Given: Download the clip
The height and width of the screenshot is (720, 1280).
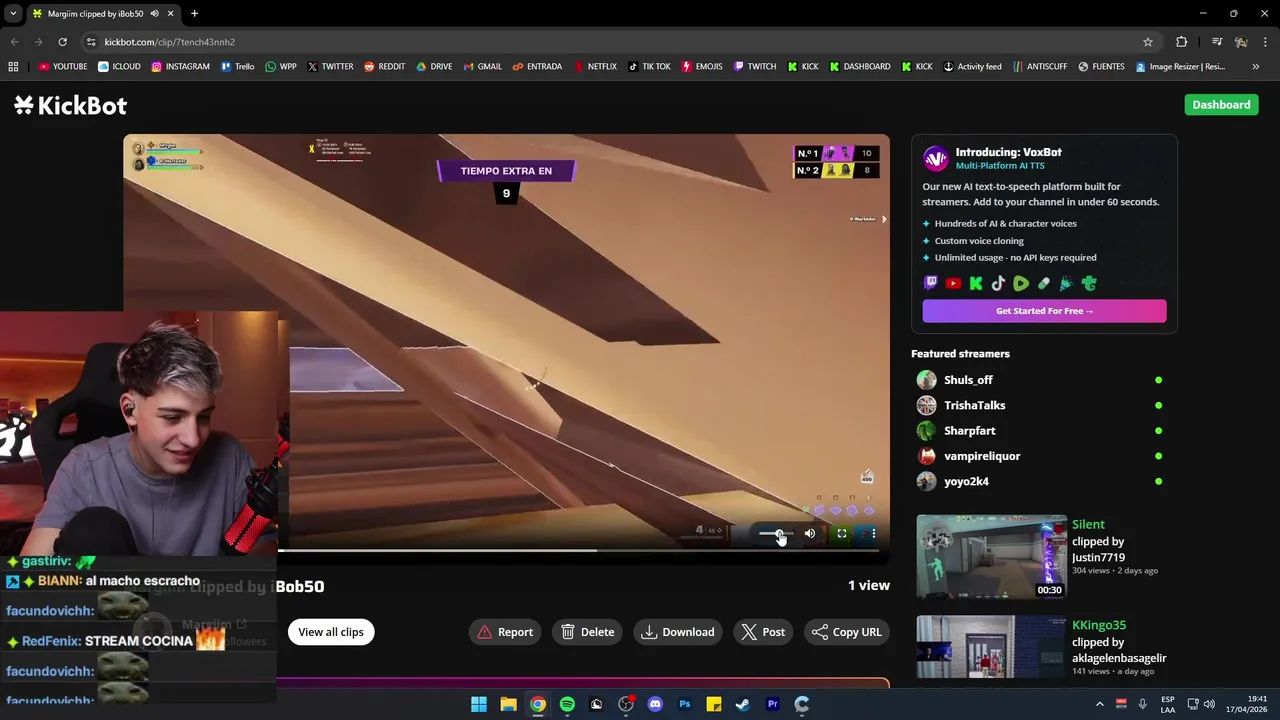Looking at the screenshot, I should pos(678,632).
